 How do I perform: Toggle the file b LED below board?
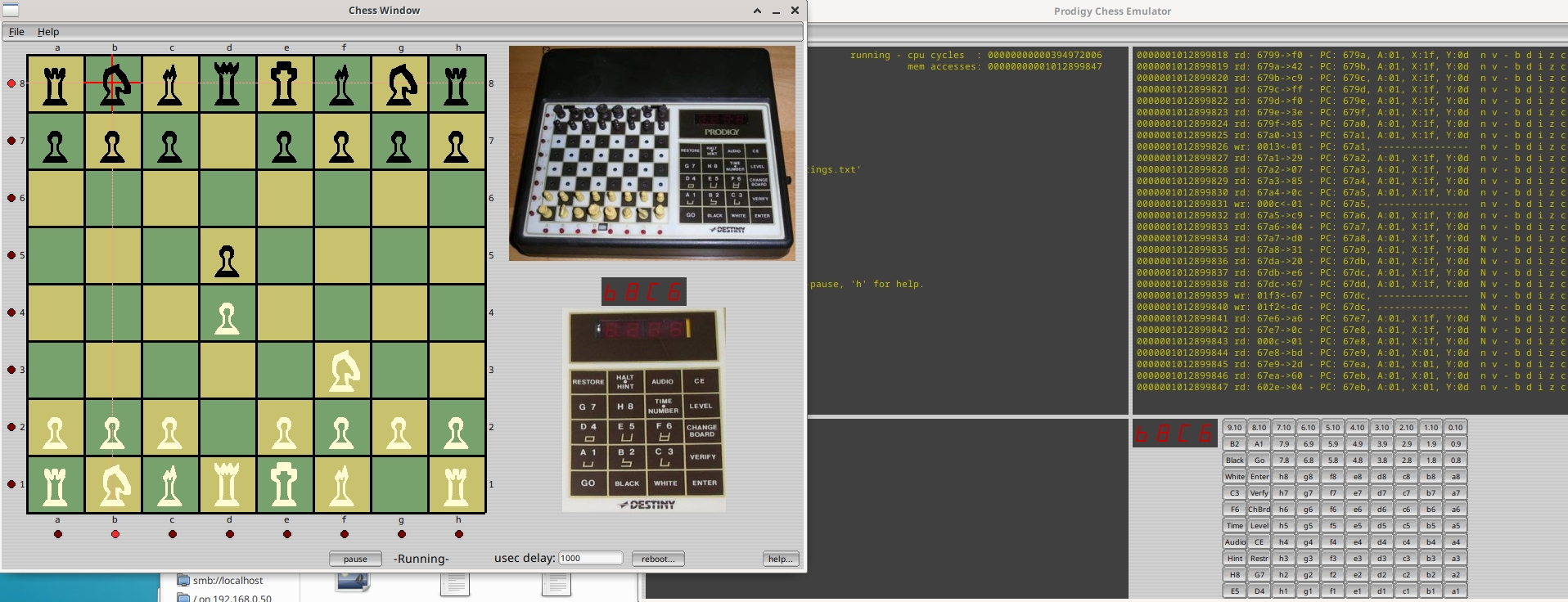coord(115,534)
